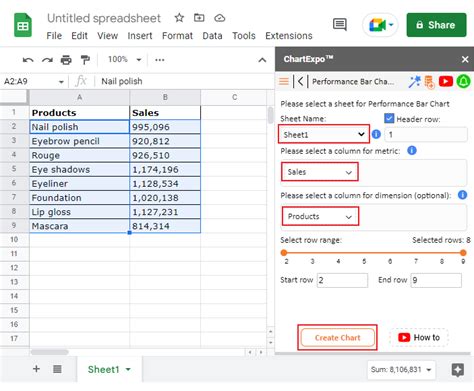This screenshot has height=391, width=474.
Task: Open the metric column dropdown showing Sales
Action: 320,172
